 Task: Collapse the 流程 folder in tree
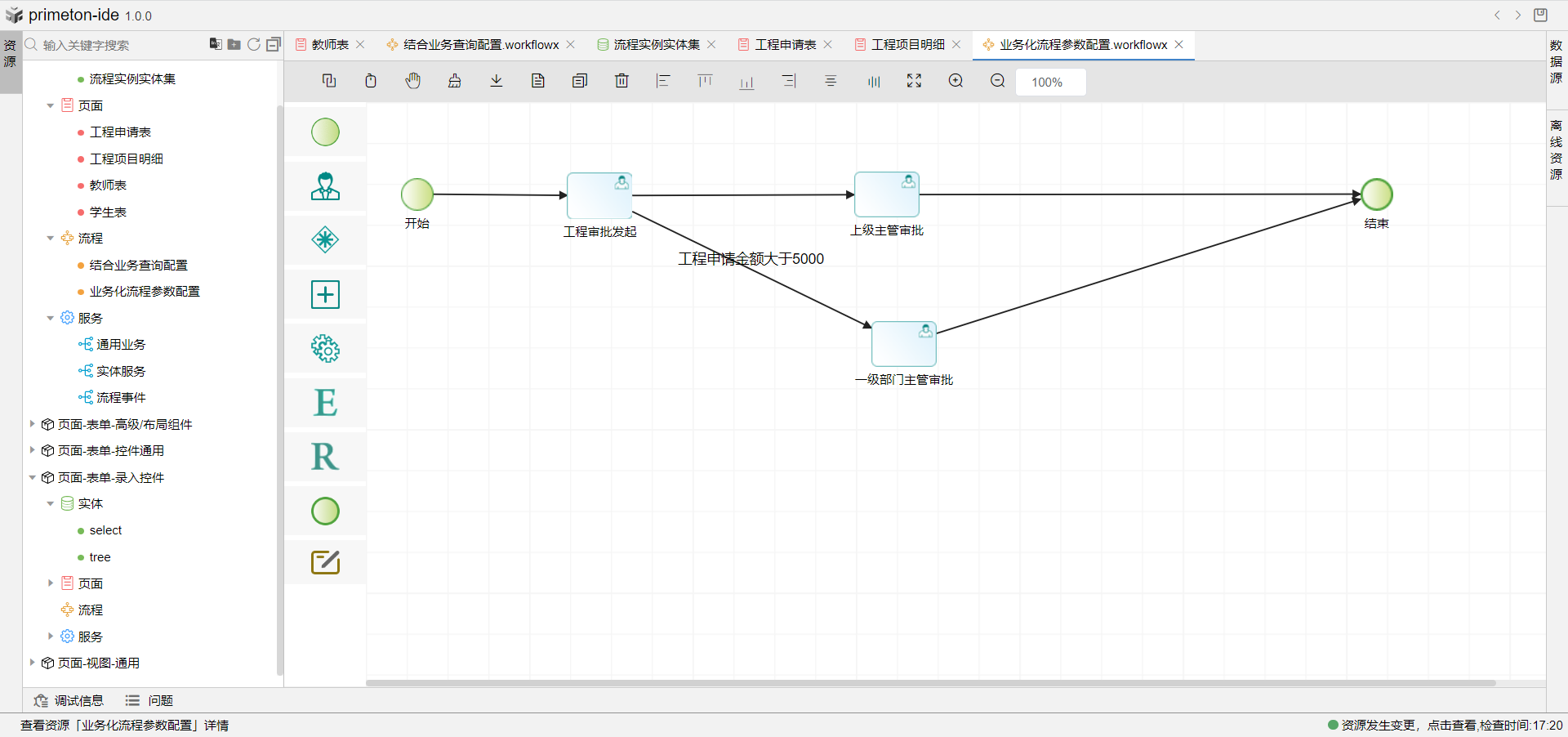click(51, 239)
